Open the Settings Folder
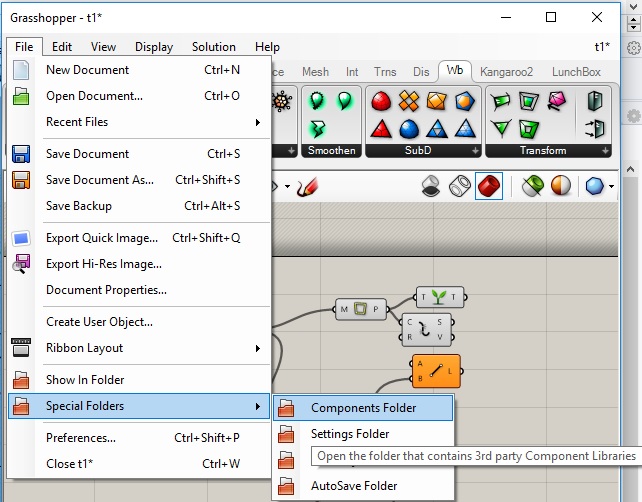This screenshot has width=642, height=502. tap(363, 434)
